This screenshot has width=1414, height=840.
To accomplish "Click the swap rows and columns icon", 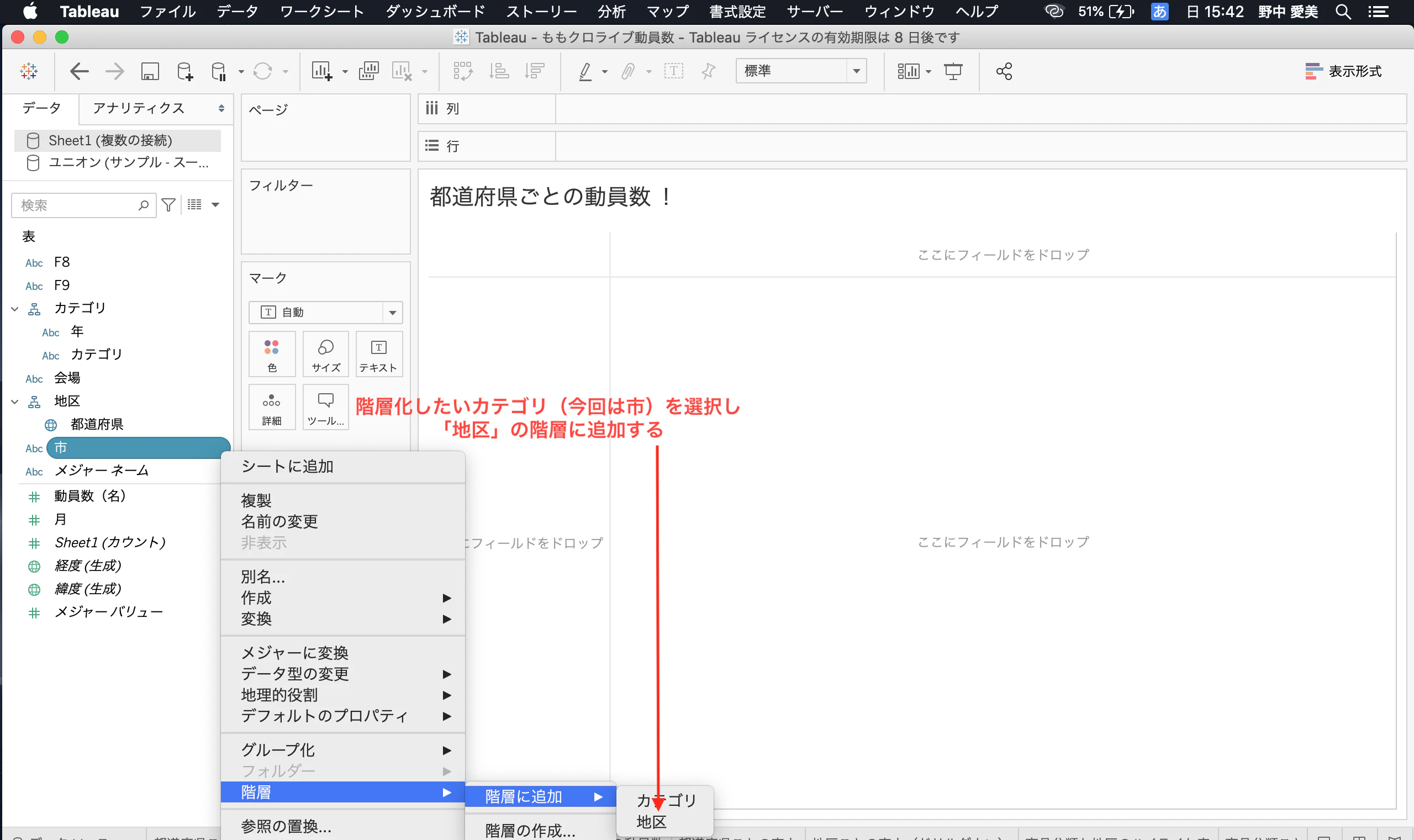I will tap(463, 71).
